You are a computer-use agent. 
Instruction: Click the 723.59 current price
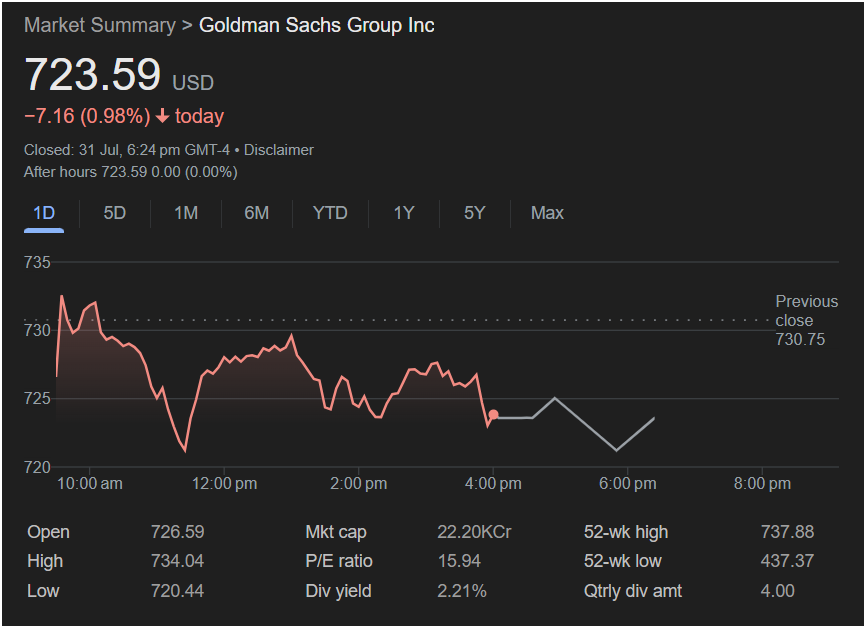click(93, 74)
